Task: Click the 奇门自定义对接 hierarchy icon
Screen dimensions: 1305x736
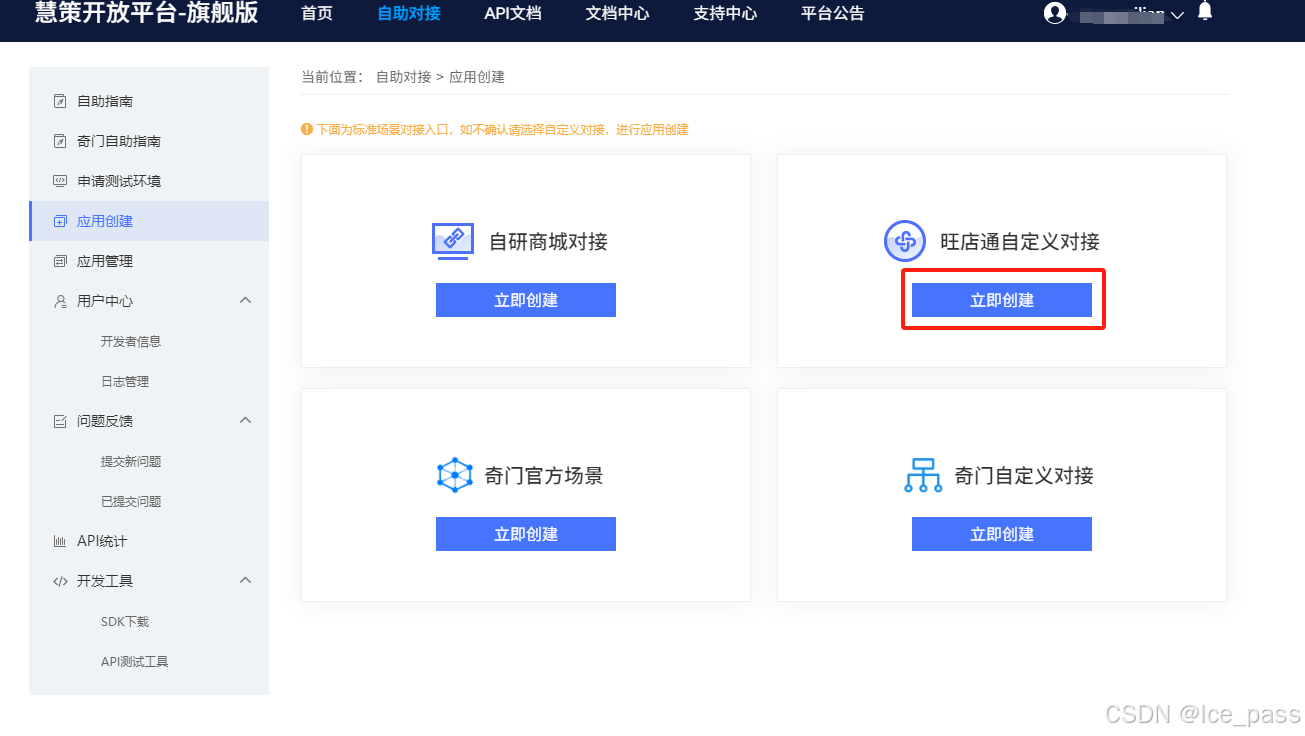Action: tap(923, 475)
